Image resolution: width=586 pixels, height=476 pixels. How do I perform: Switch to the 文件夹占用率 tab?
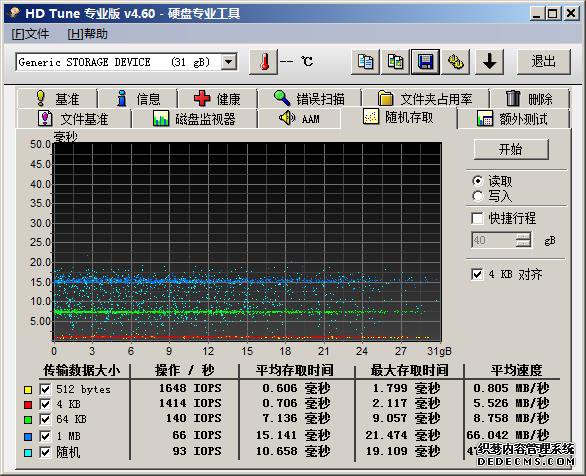click(x=425, y=99)
